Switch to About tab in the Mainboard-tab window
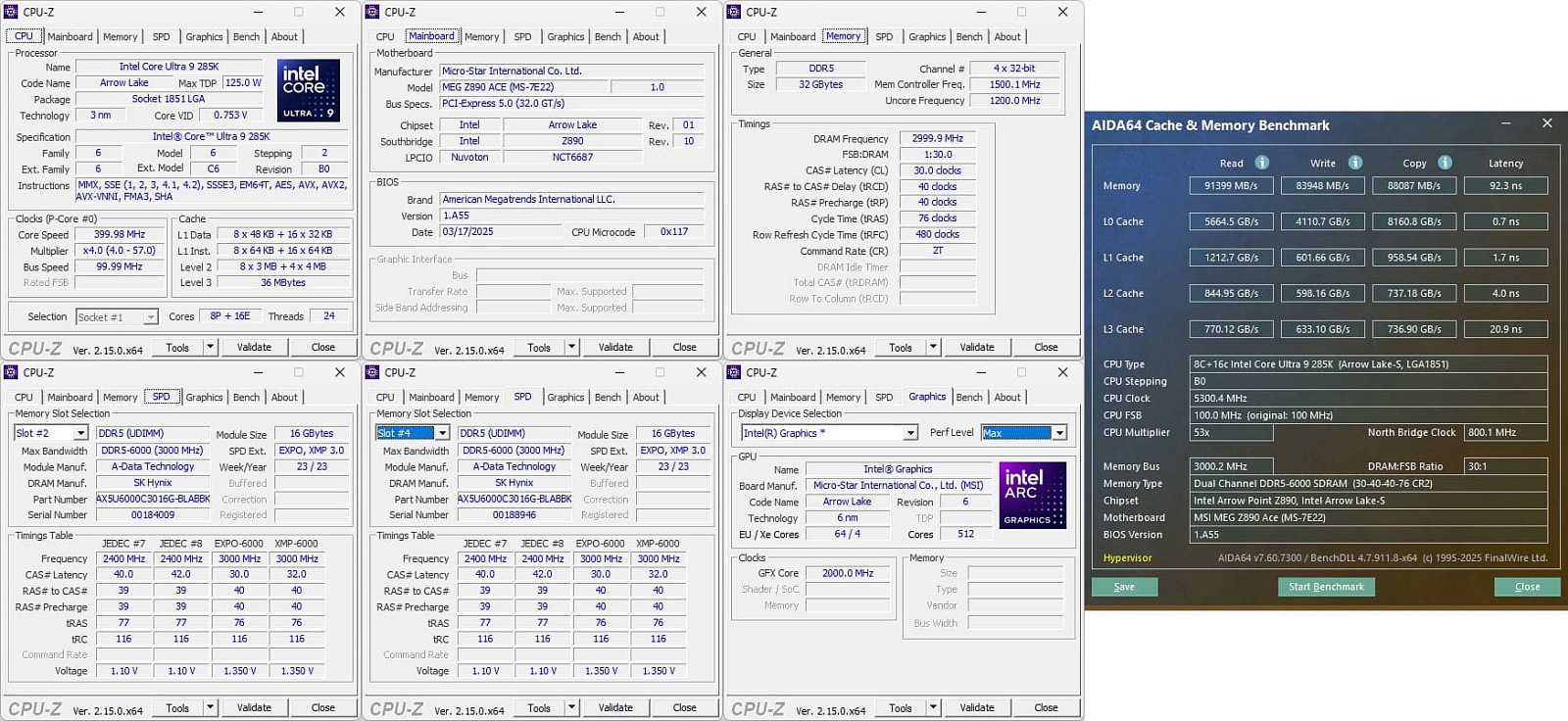 point(646,36)
